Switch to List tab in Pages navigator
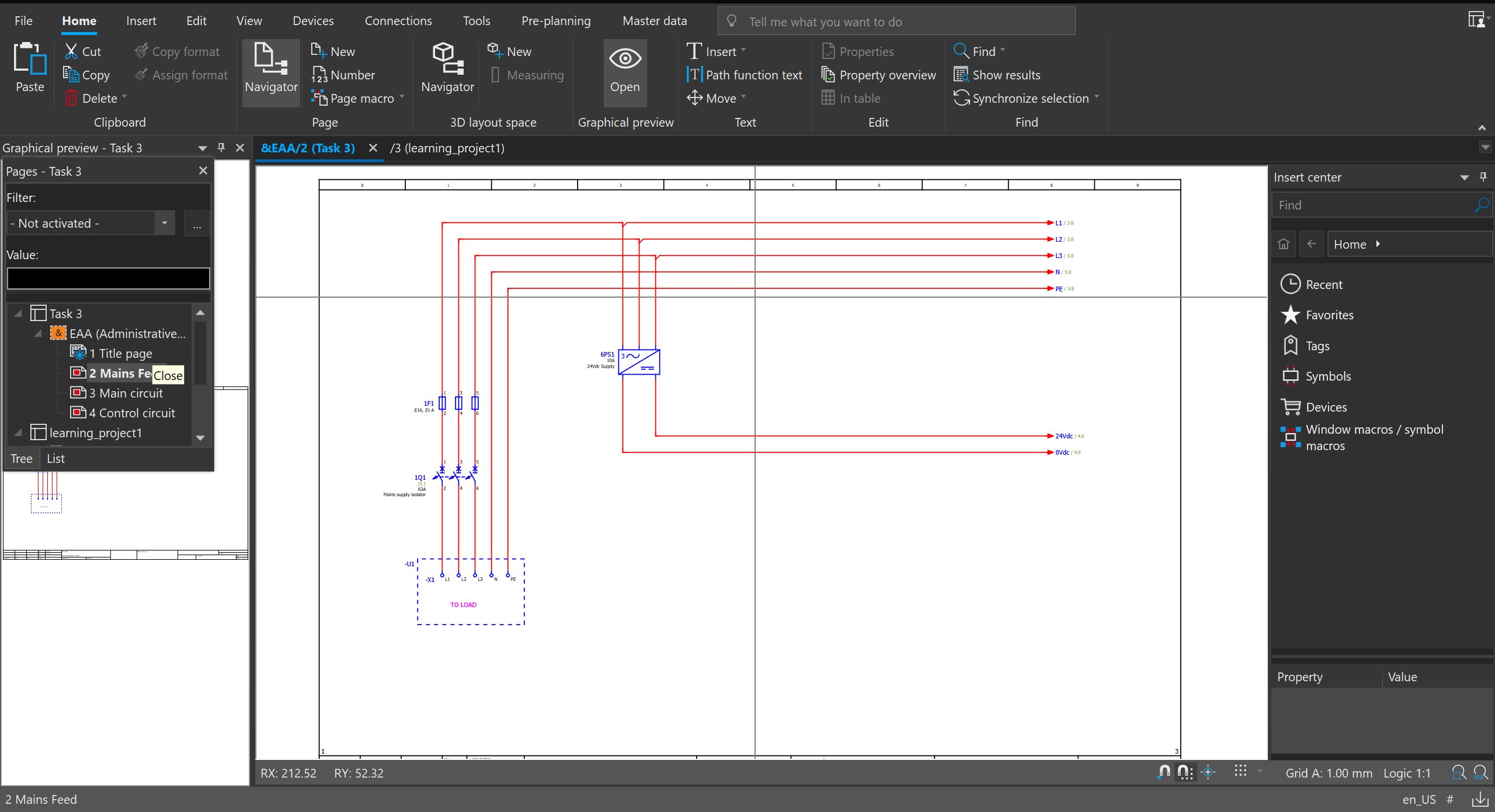This screenshot has width=1495, height=812. click(x=55, y=459)
